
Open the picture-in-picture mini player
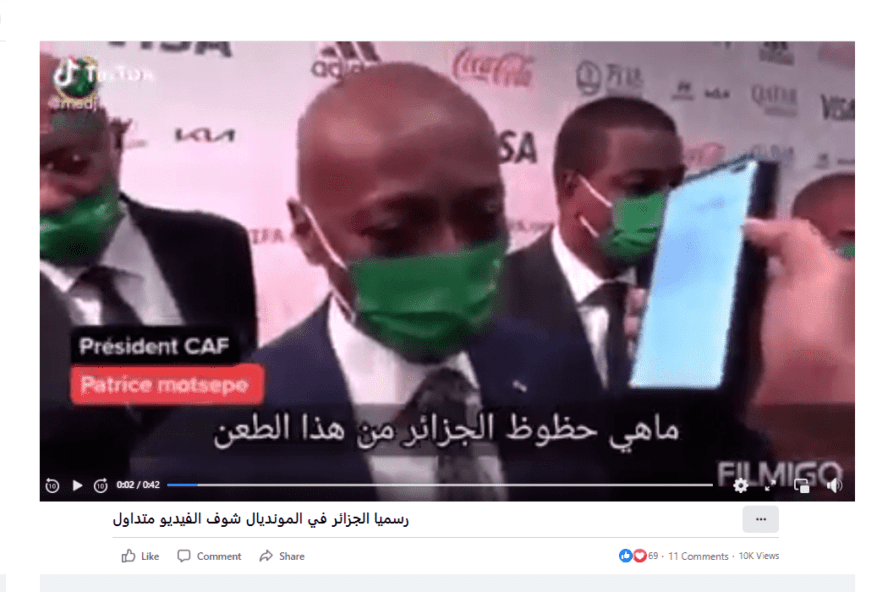pyautogui.click(x=801, y=485)
